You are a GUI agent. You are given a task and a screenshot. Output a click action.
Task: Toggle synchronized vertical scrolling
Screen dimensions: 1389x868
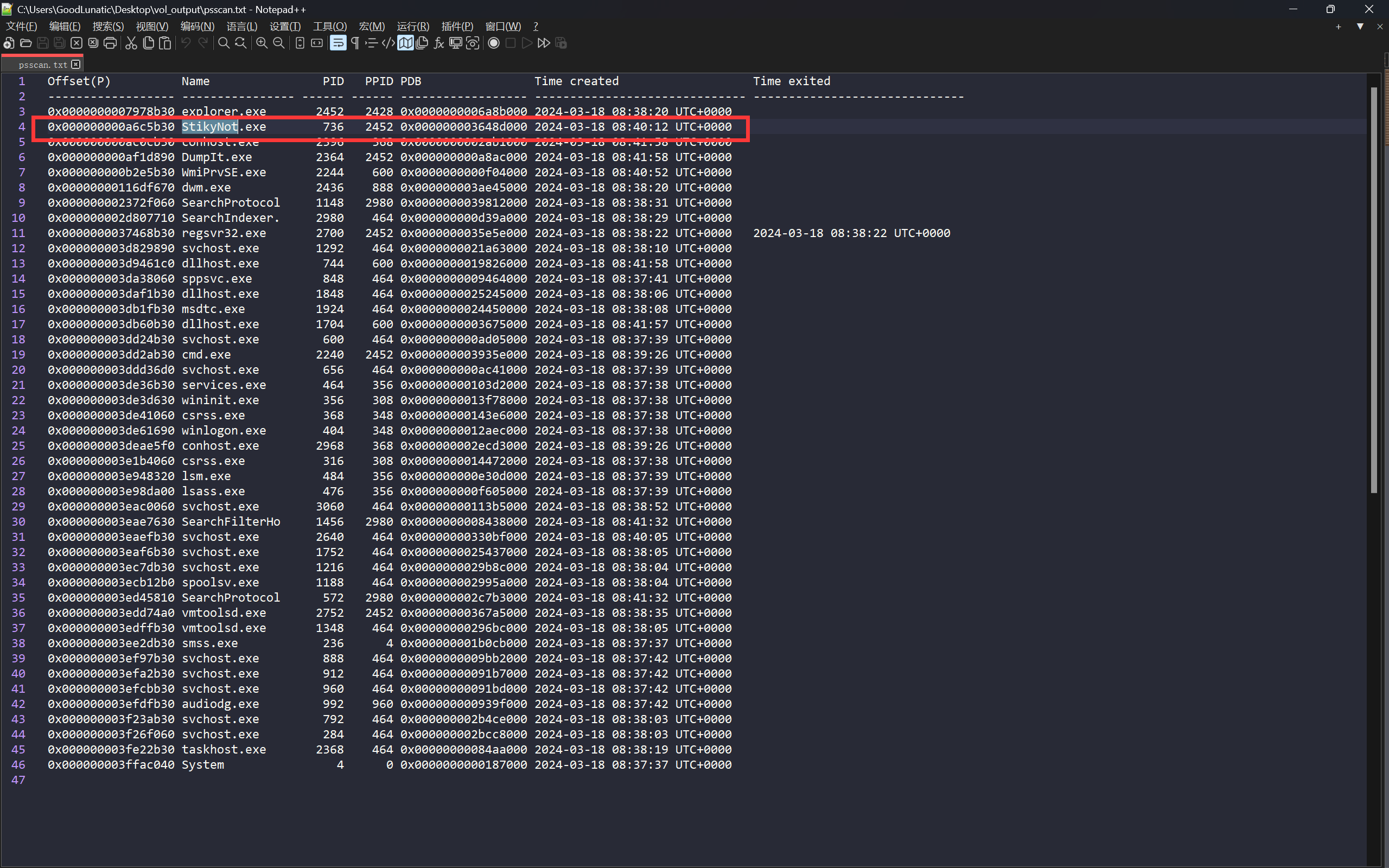click(x=300, y=43)
